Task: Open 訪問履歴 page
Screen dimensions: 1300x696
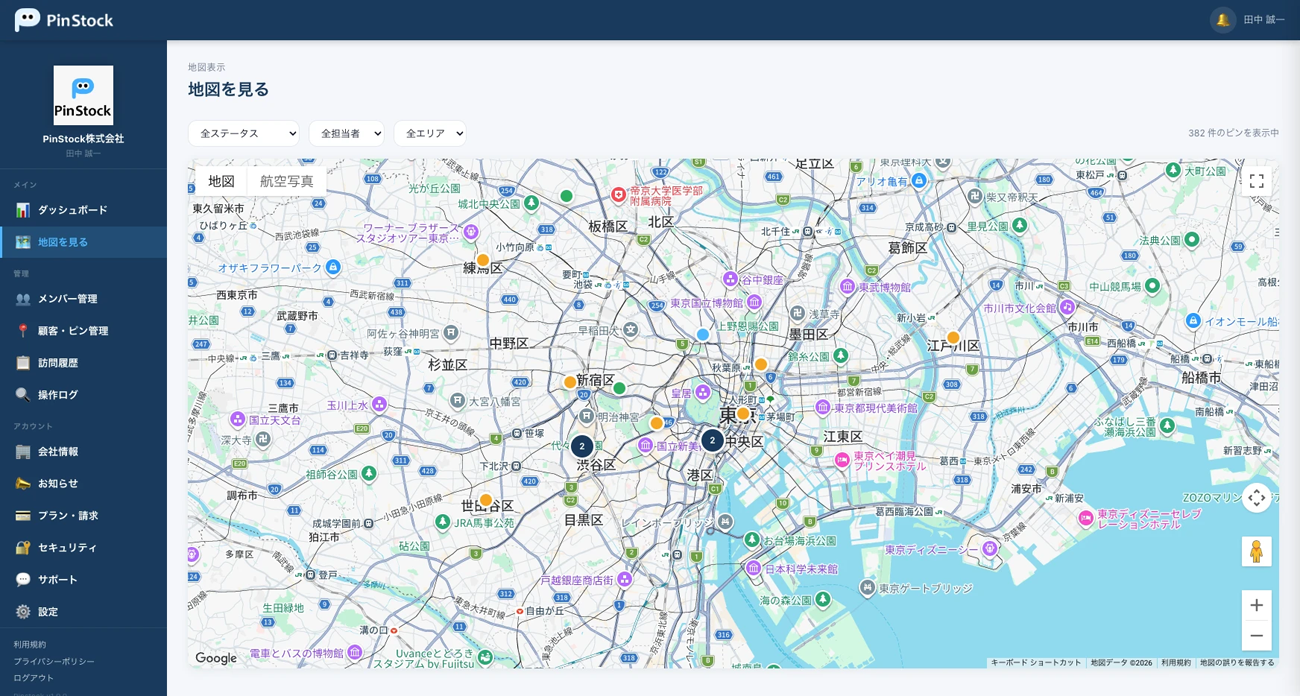Action: (x=83, y=363)
